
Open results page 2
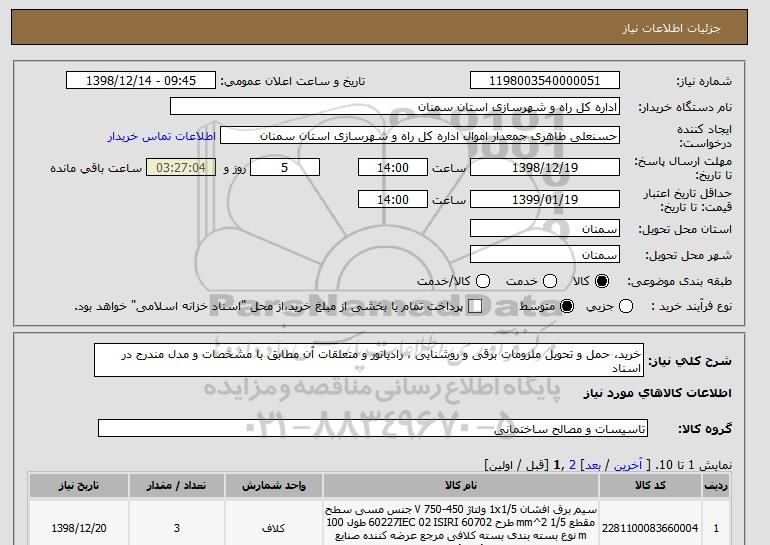(572, 465)
